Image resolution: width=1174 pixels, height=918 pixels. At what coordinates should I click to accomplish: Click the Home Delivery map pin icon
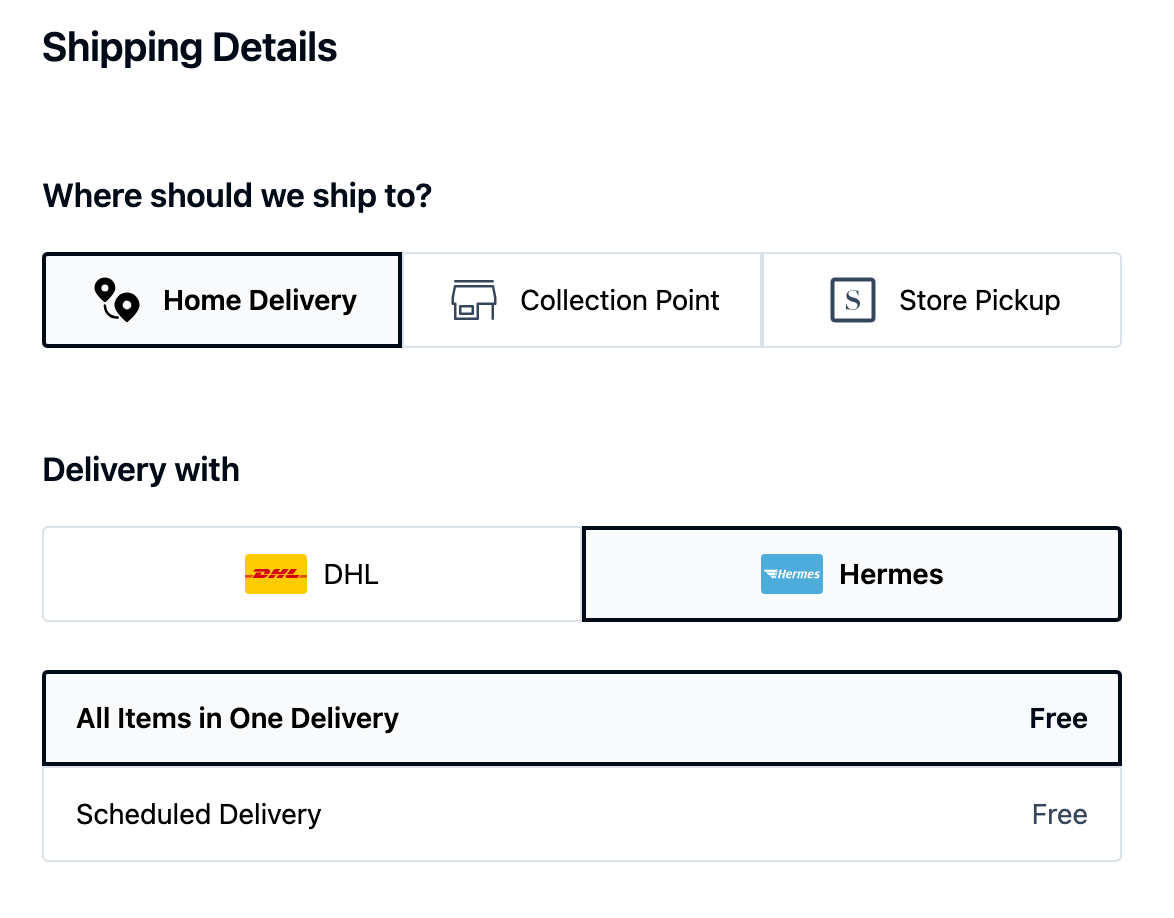(x=116, y=300)
